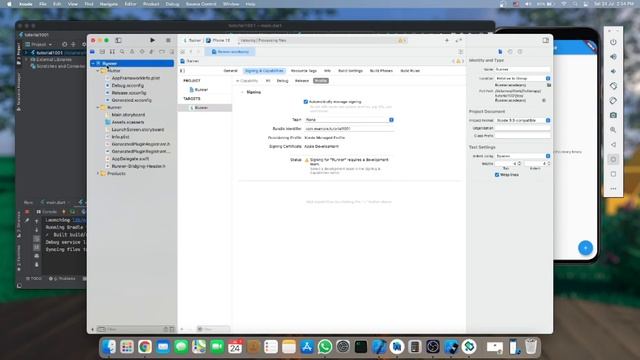The width and height of the screenshot is (640, 360).
Task: Toggle the Xcode navigator sidebar icon
Action: click(118, 40)
